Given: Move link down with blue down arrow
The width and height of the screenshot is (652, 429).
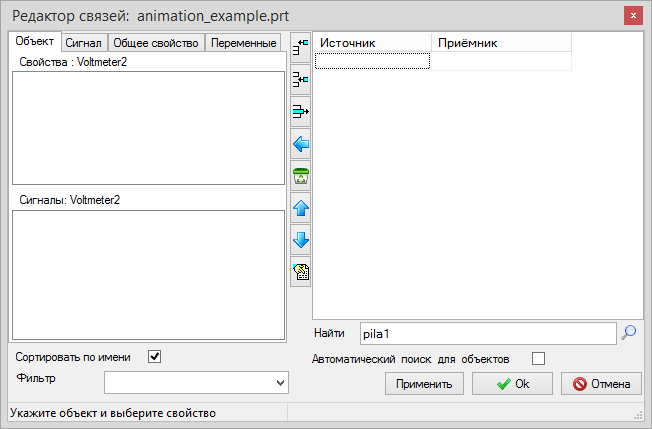Looking at the screenshot, I should pyautogui.click(x=300, y=240).
